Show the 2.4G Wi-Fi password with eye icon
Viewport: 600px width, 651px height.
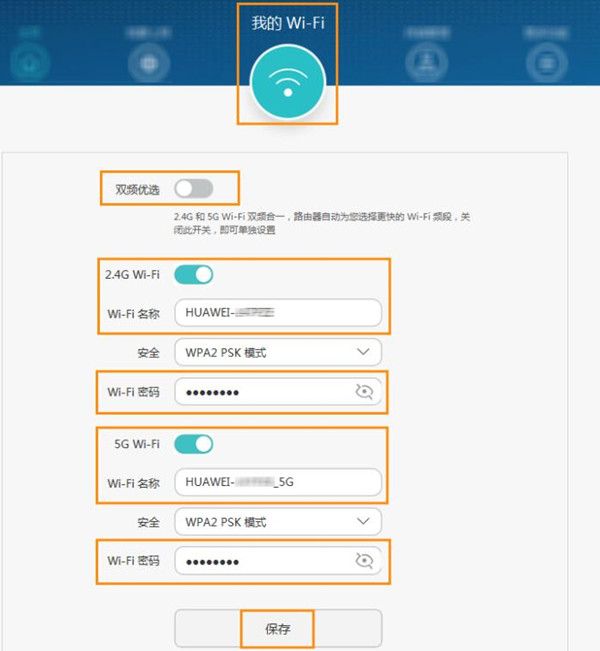pos(364,392)
